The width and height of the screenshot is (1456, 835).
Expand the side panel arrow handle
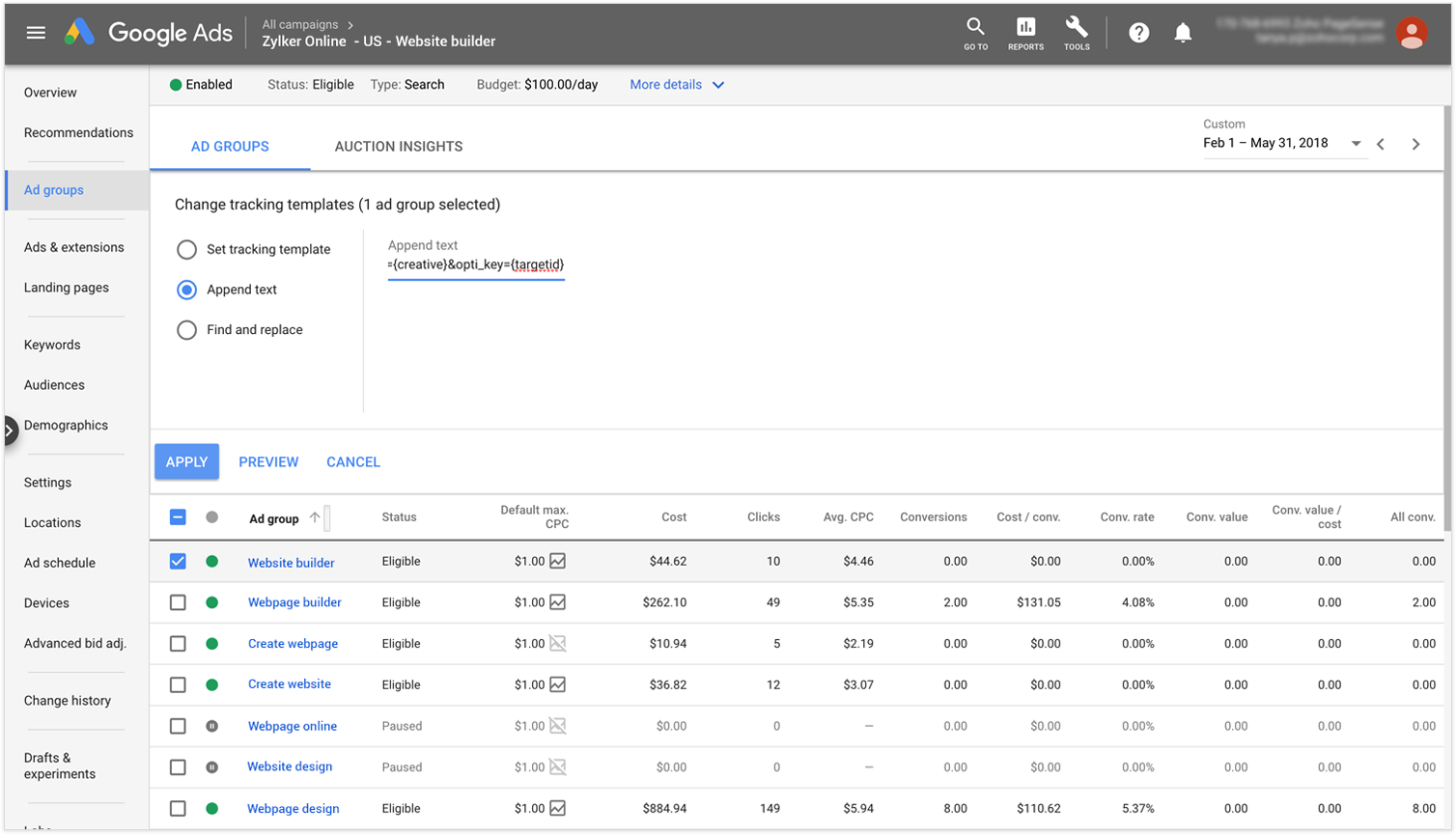(10, 431)
